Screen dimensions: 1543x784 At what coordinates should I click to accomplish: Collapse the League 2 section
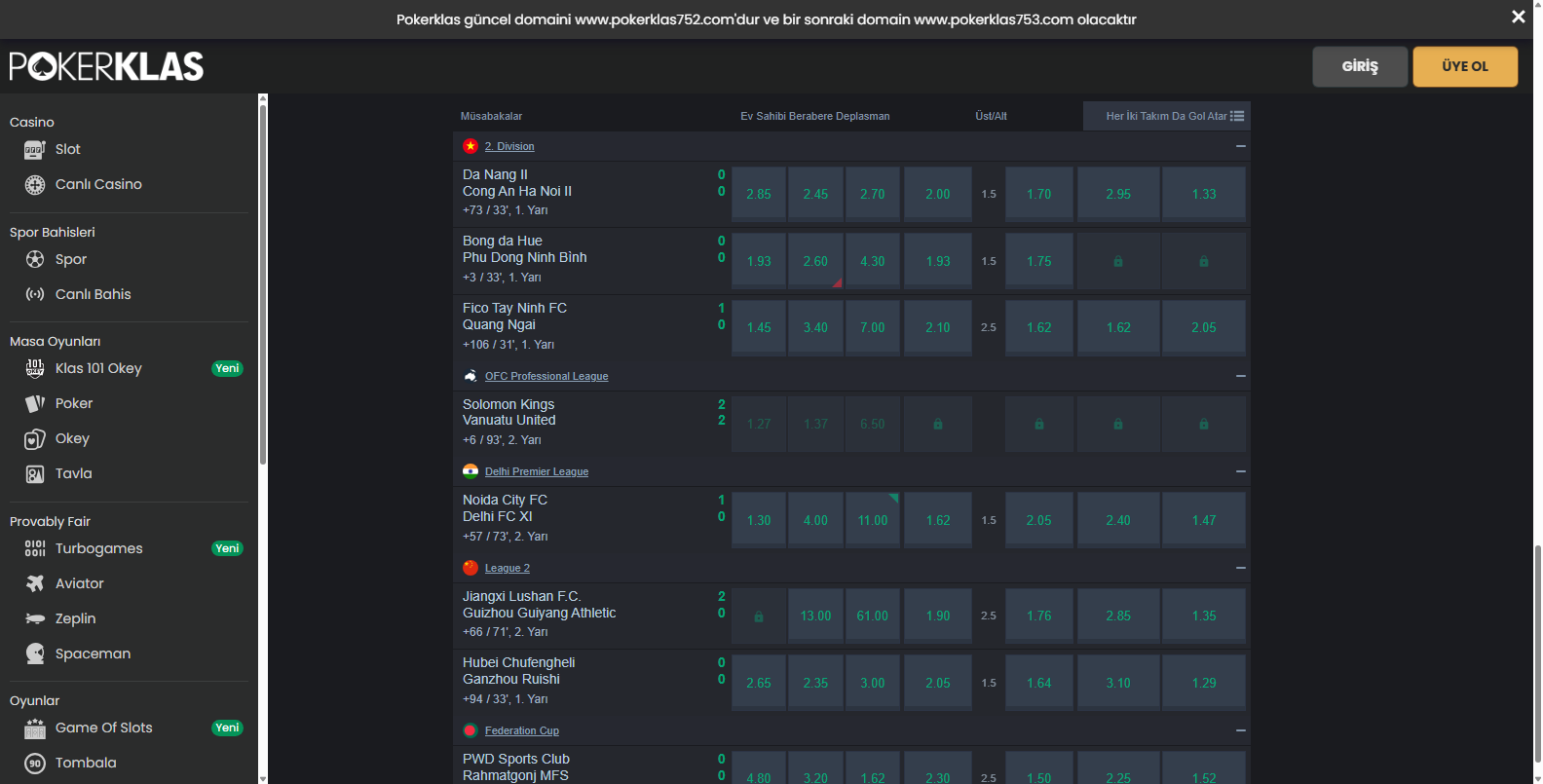pos(1241,568)
